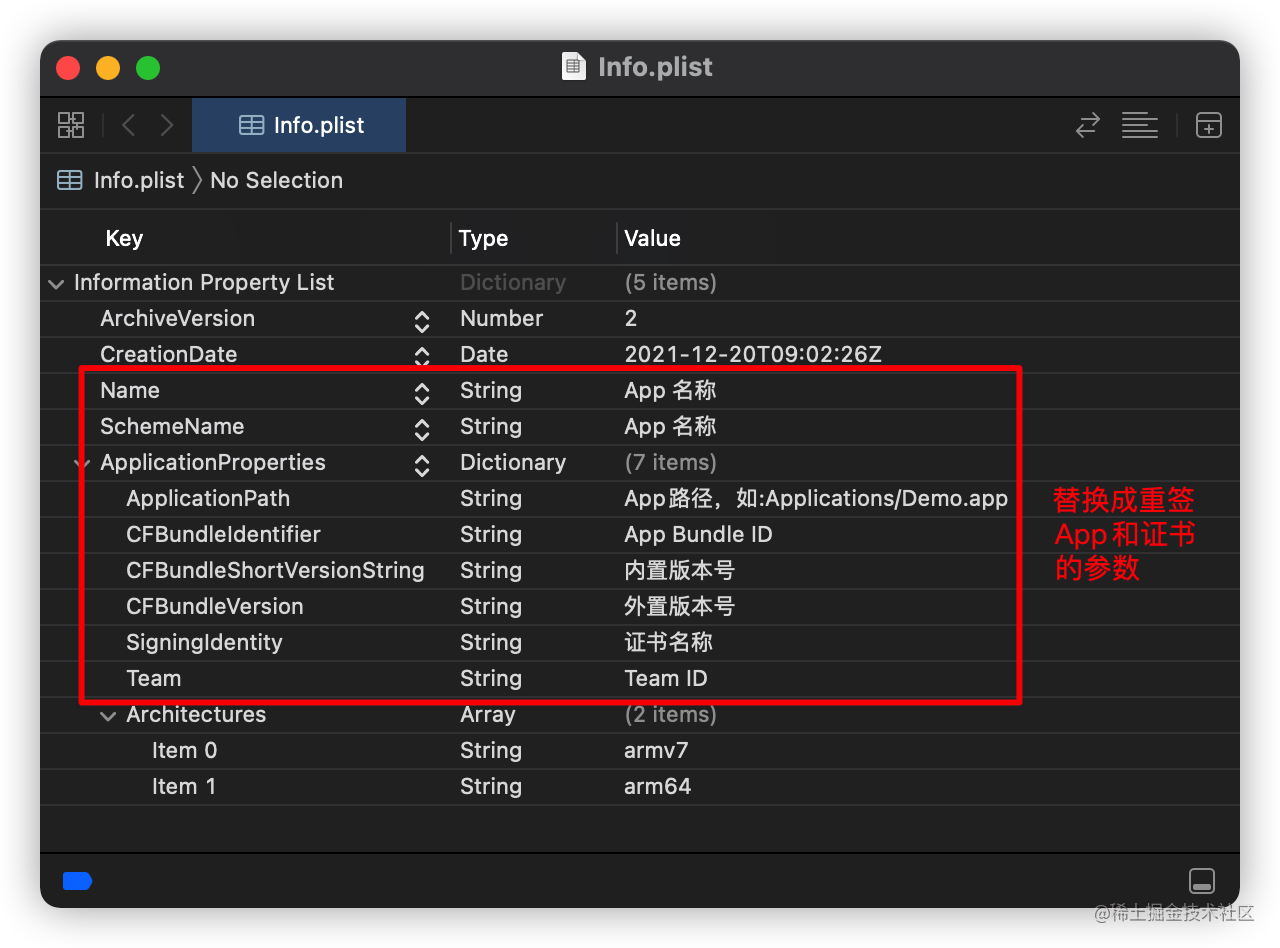Image resolution: width=1280 pixels, height=948 pixels.
Task: Click the ArchiveVersion value 2
Action: 631,318
